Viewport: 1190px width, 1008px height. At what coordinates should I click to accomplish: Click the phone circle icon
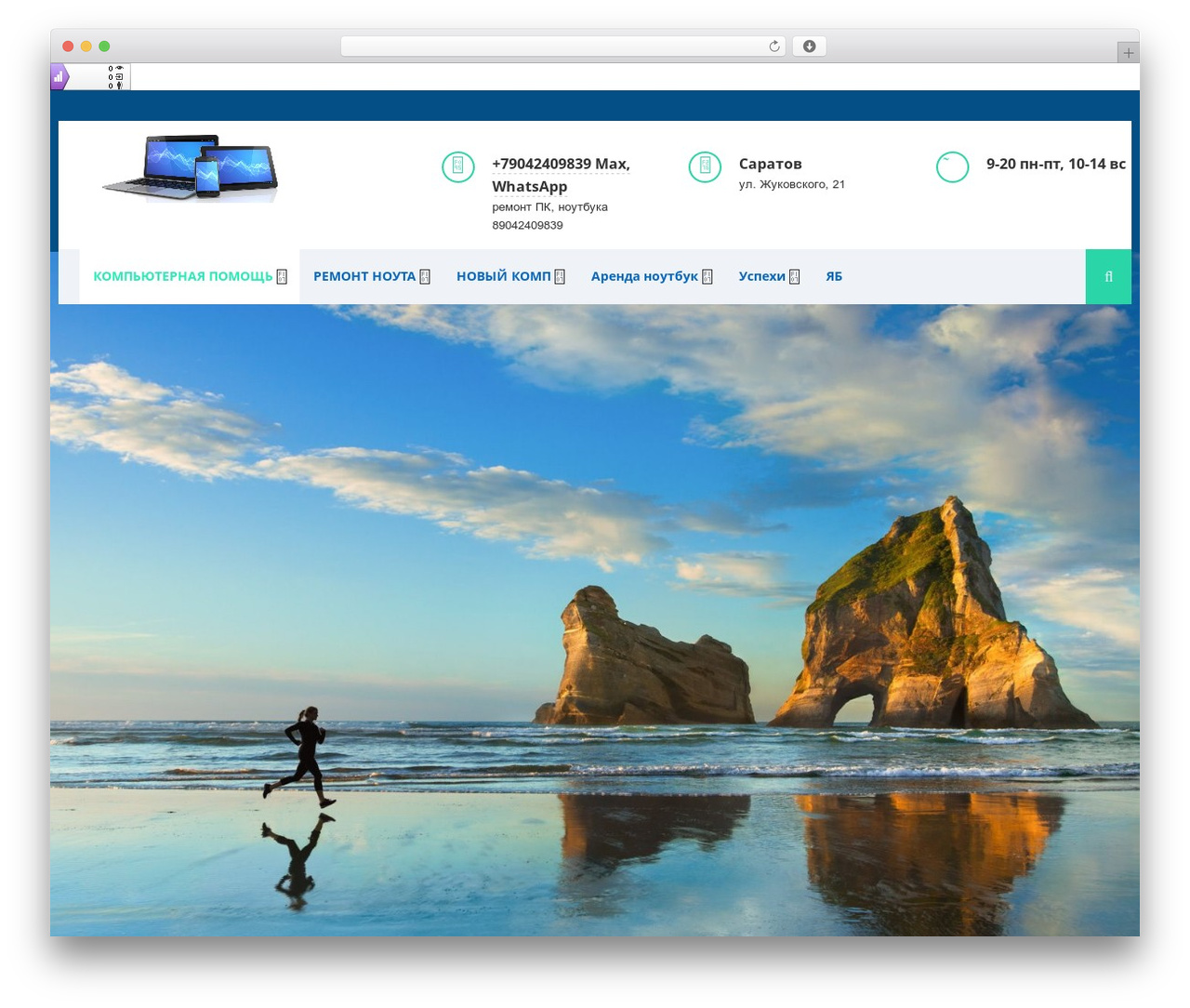click(x=458, y=166)
